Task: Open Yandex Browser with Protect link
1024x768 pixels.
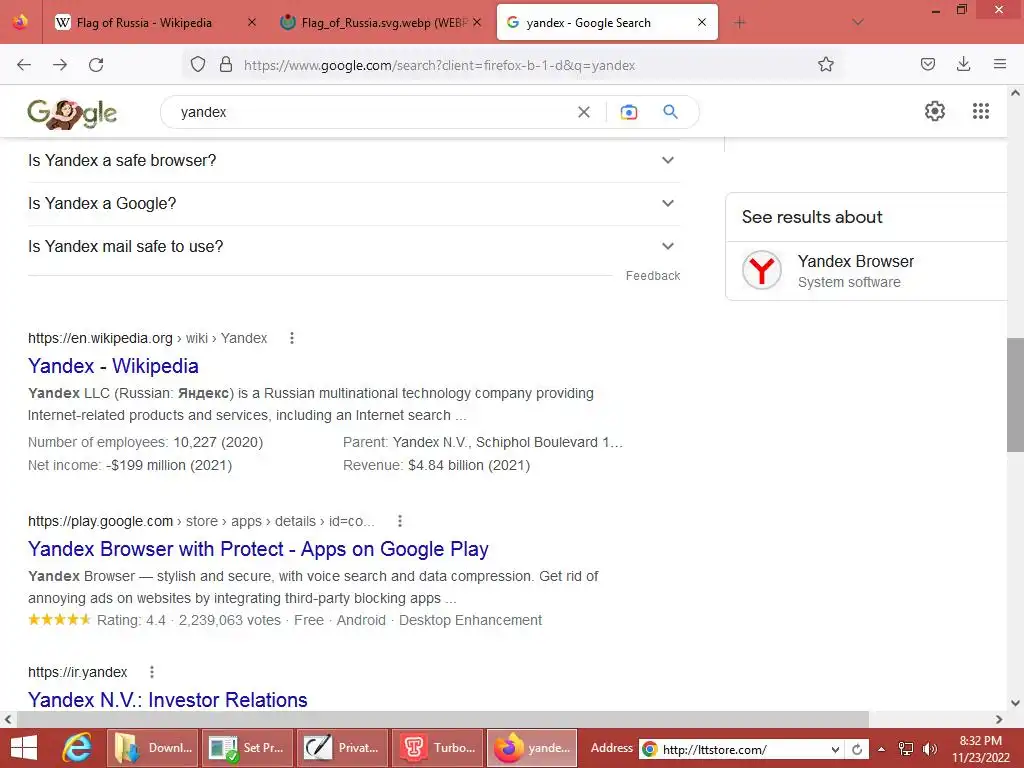Action: click(x=258, y=549)
